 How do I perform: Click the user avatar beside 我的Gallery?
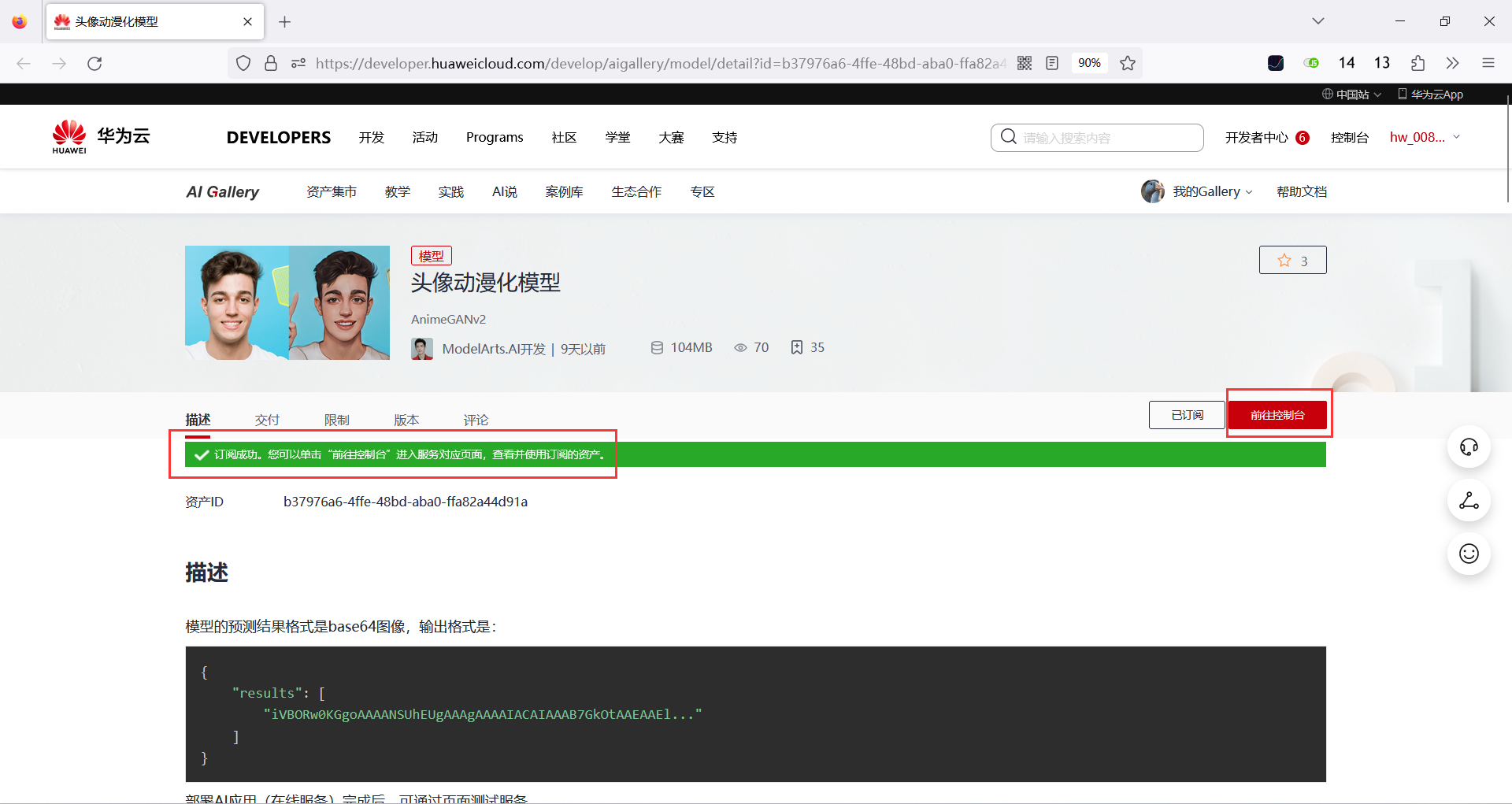click(x=1153, y=191)
